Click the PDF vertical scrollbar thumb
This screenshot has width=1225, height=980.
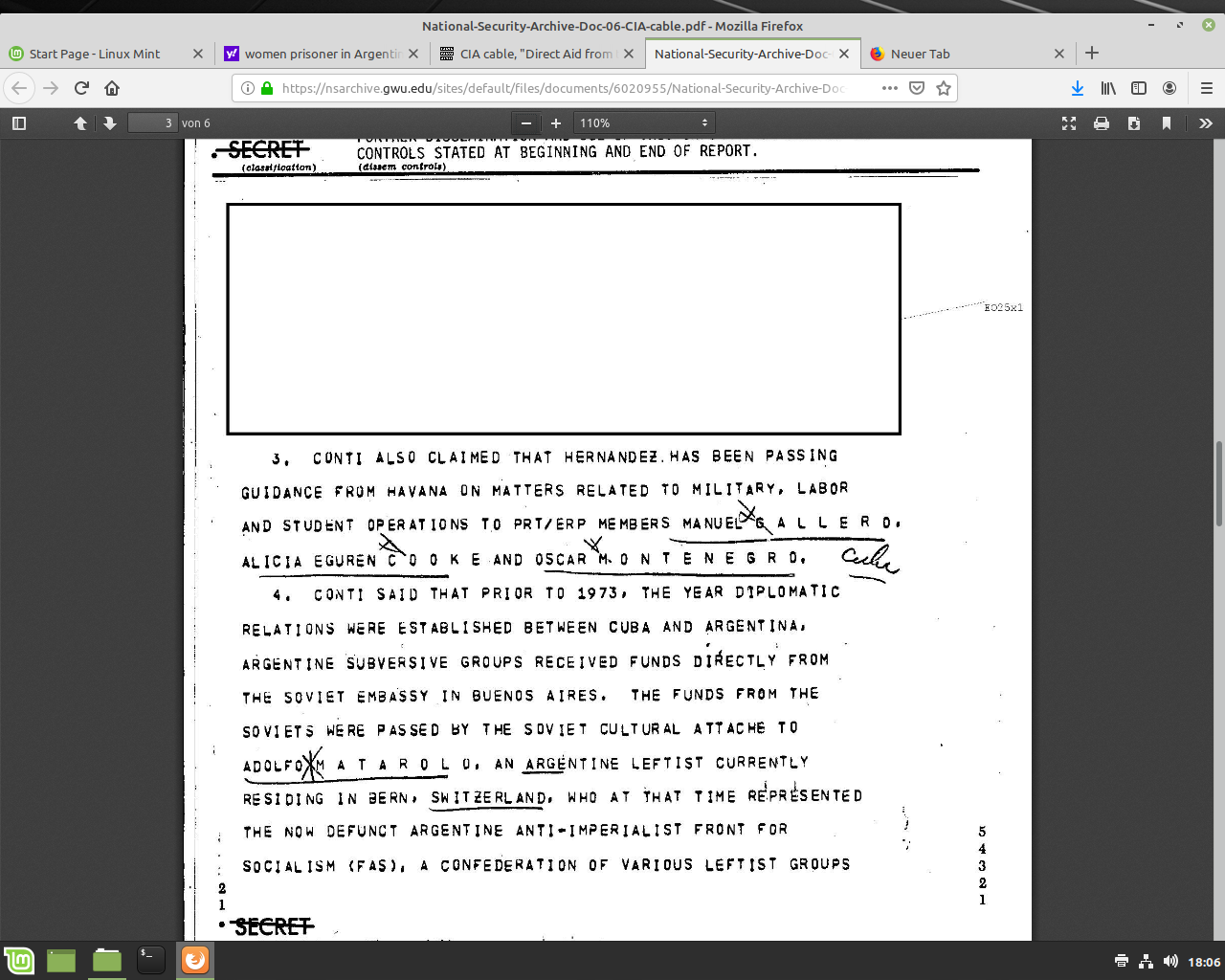1218,483
